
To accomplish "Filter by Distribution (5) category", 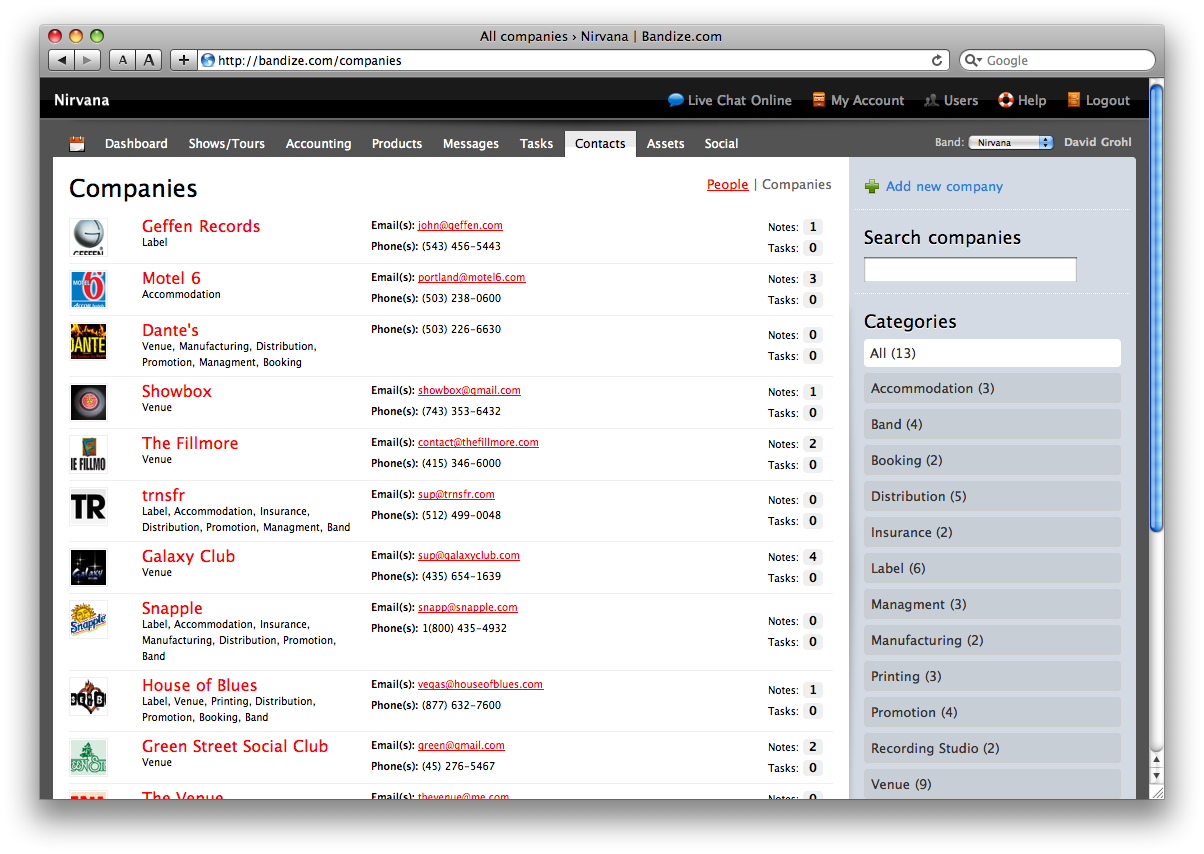I will (992, 496).
